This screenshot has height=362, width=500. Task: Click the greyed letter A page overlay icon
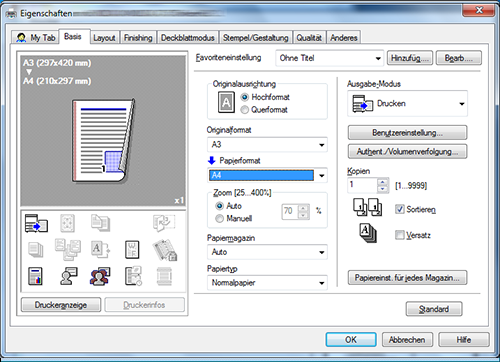[x=100, y=249]
